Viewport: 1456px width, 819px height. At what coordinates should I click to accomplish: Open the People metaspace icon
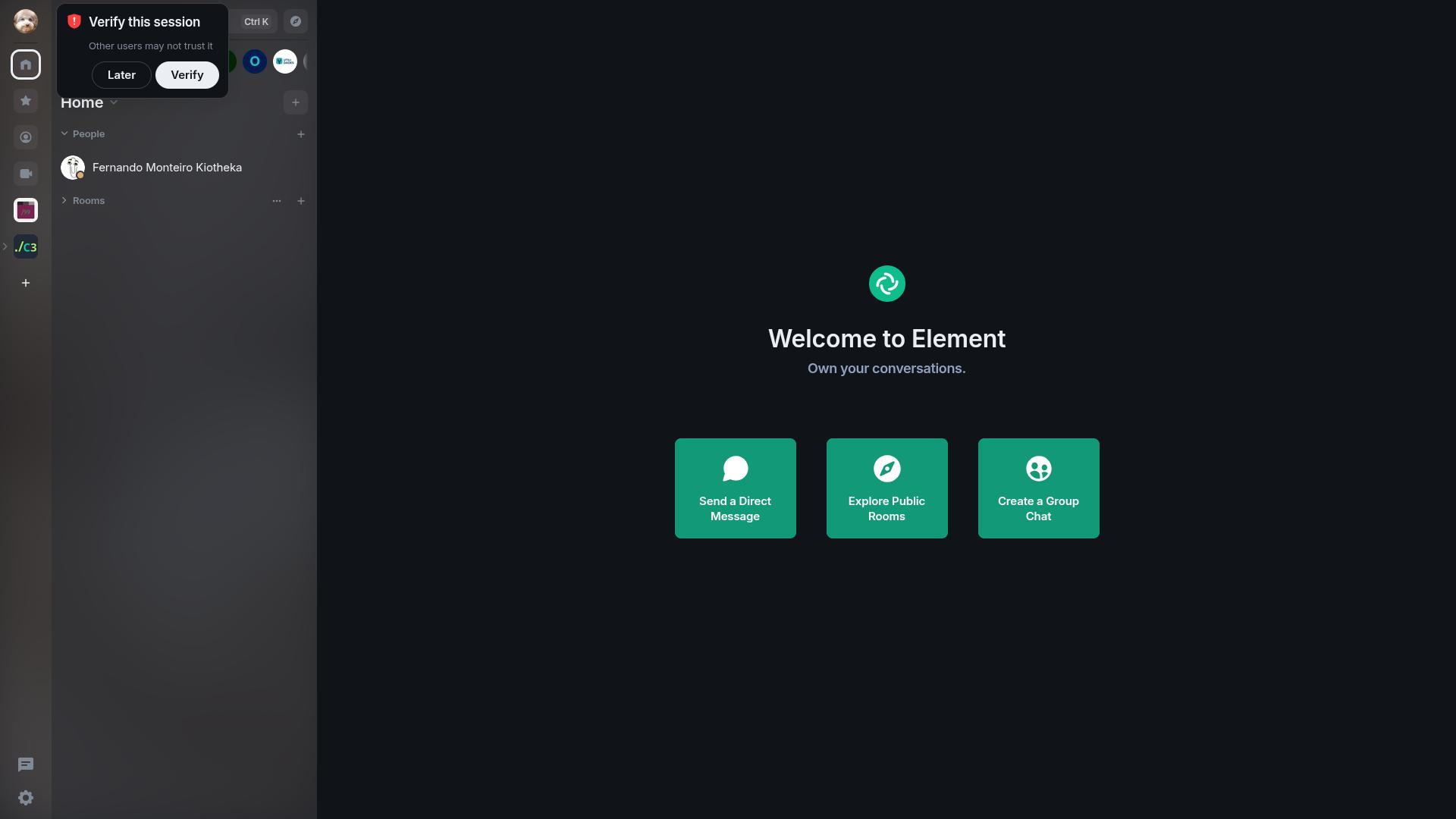point(26,137)
